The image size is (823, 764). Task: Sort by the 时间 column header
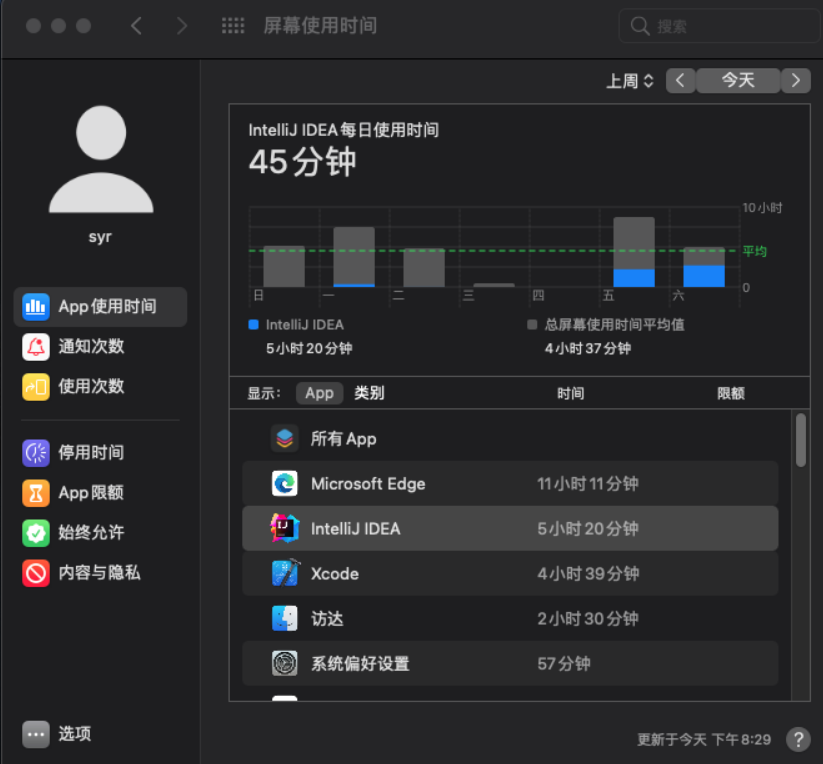pyautogui.click(x=571, y=393)
